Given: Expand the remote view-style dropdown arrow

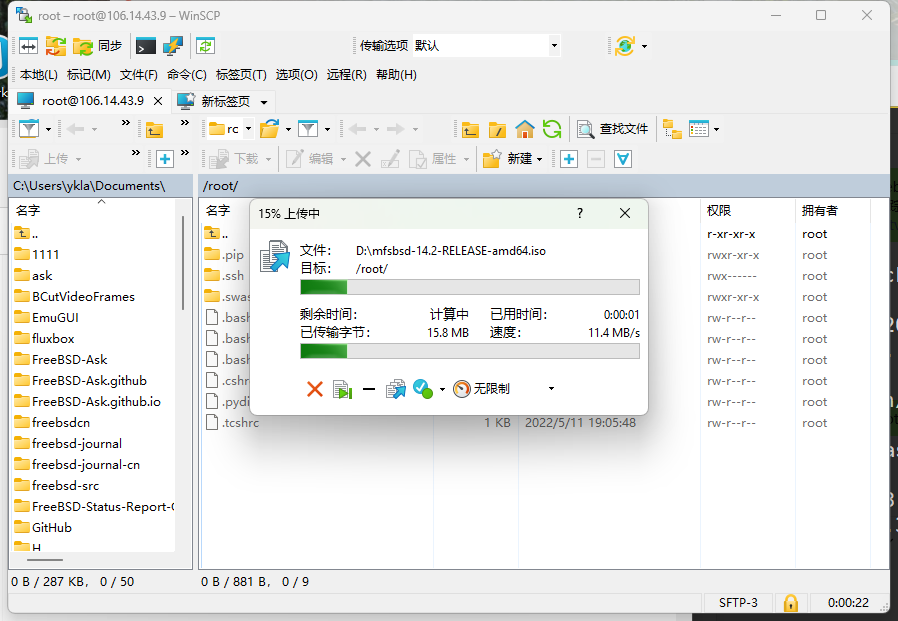Looking at the screenshot, I should click(716, 129).
